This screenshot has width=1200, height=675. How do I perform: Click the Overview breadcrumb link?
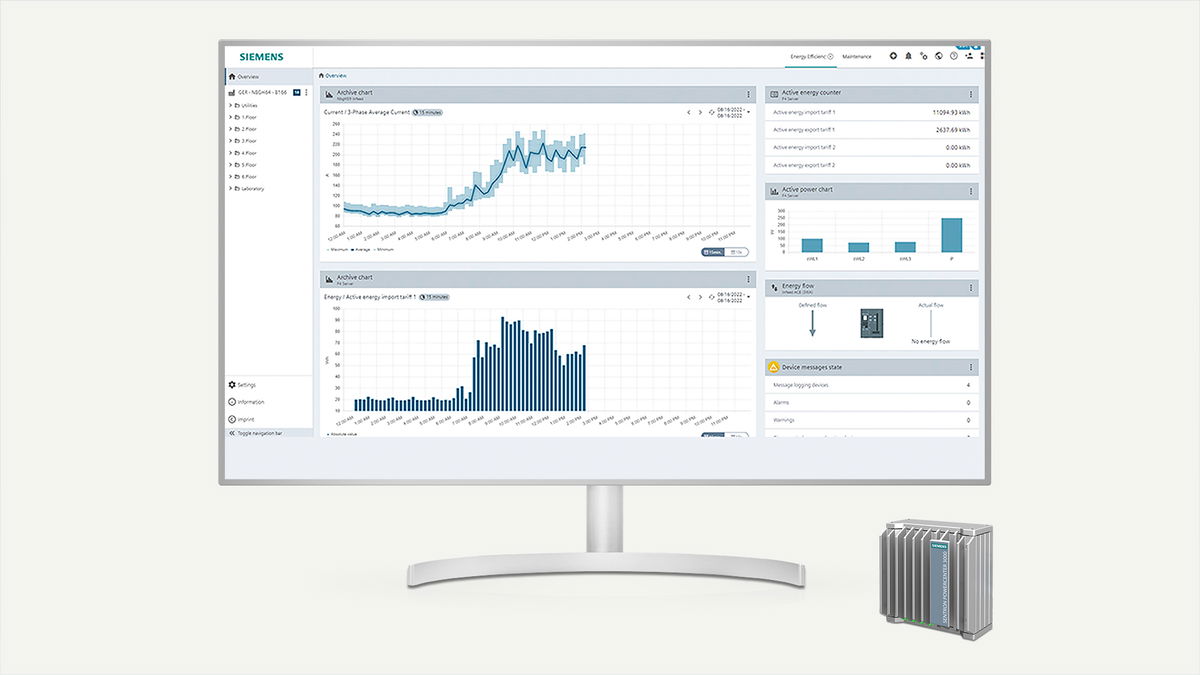[x=332, y=75]
